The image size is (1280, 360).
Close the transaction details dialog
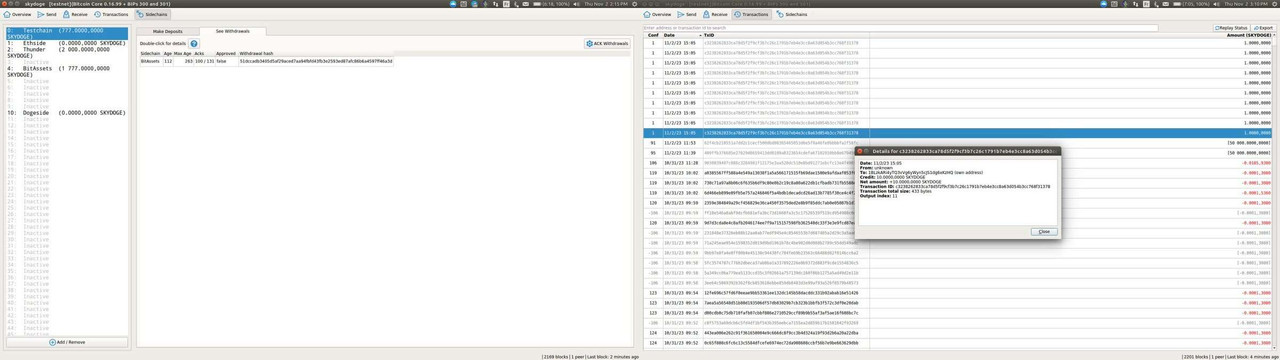tap(1043, 231)
